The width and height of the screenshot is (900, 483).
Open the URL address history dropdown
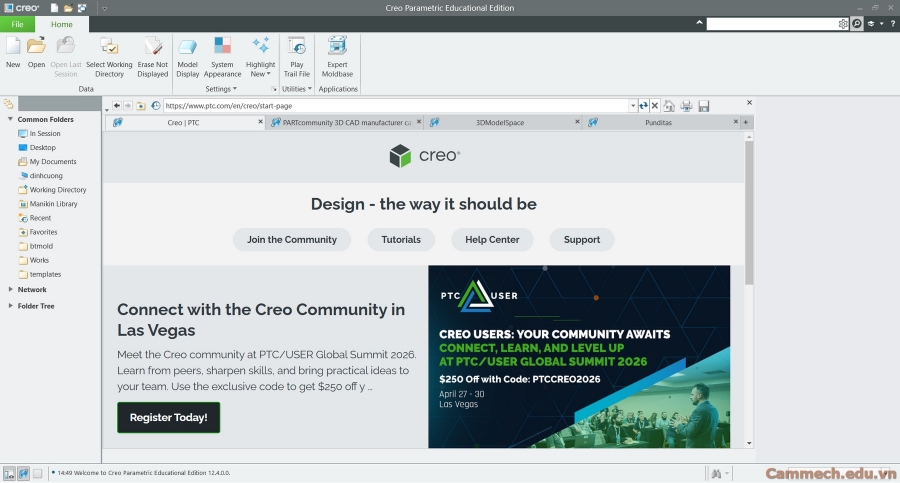pyautogui.click(x=633, y=106)
